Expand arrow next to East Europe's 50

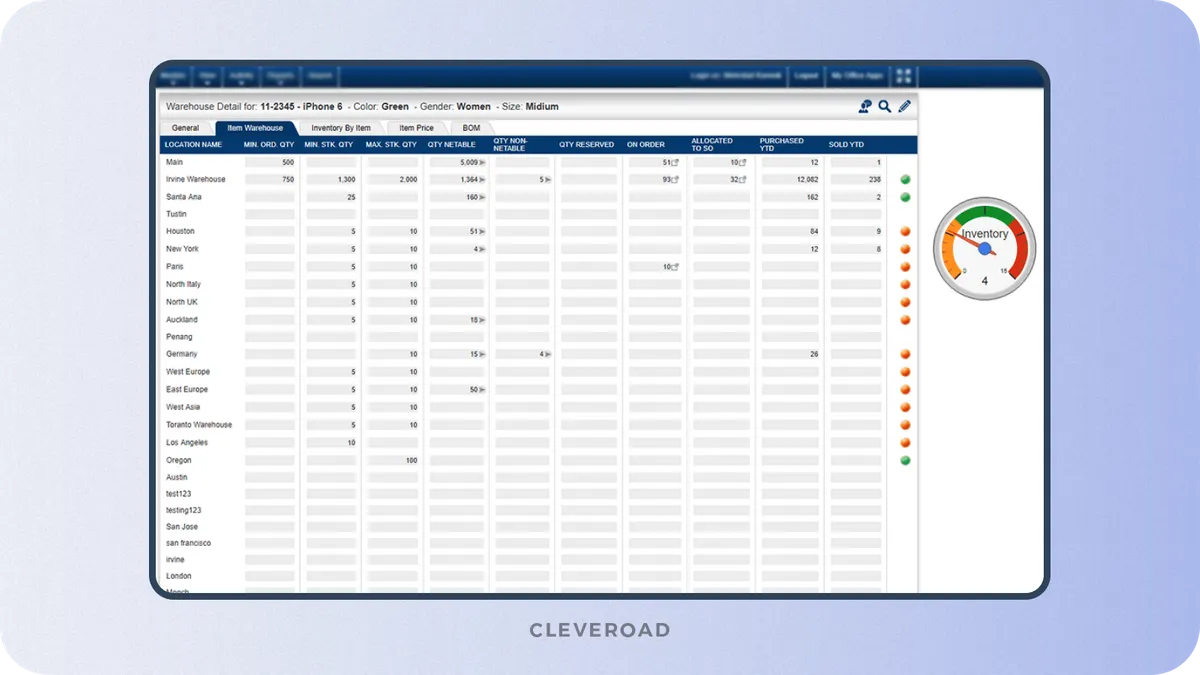click(x=483, y=390)
